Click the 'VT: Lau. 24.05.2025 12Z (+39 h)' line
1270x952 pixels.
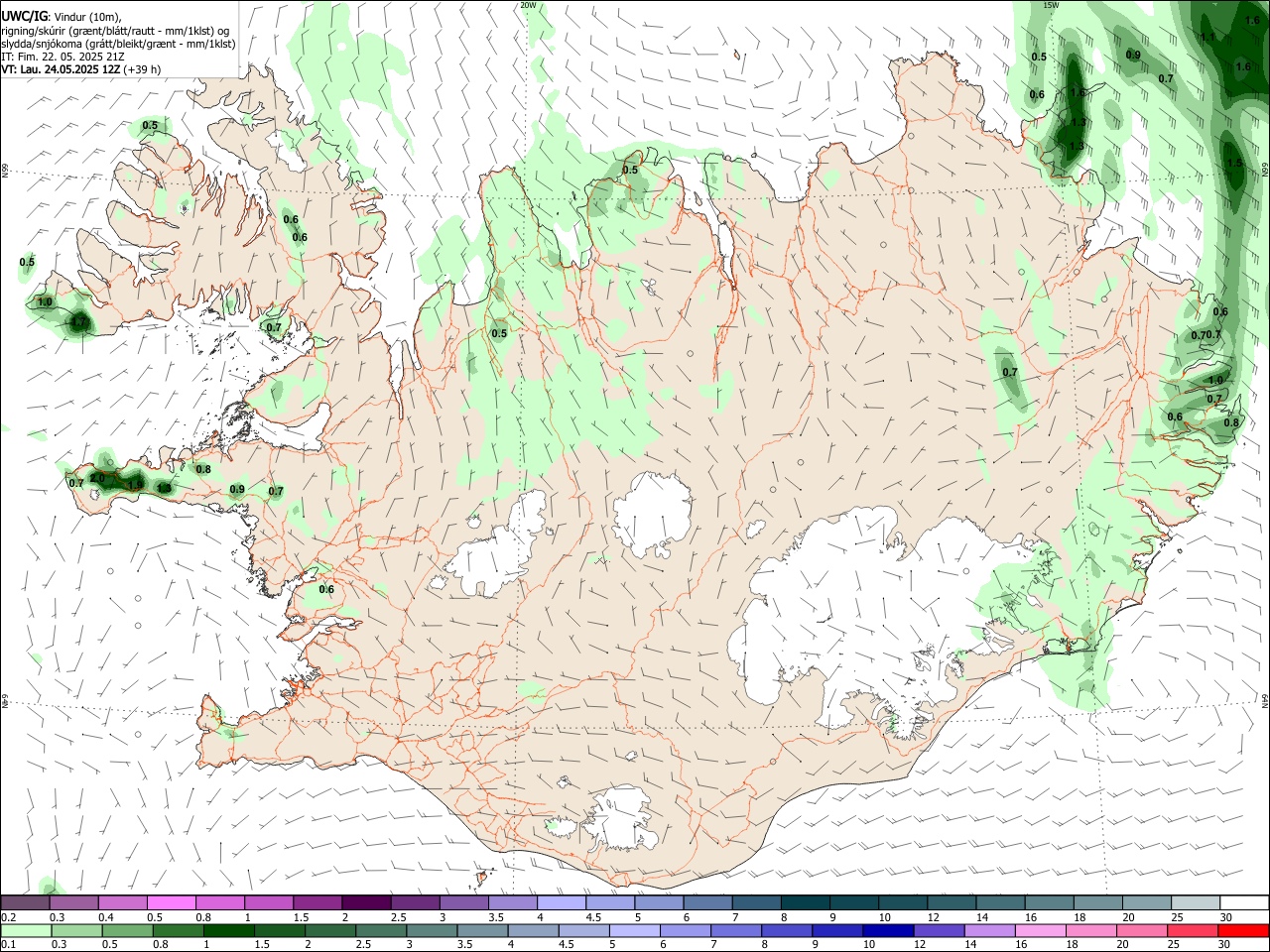[x=80, y=69]
